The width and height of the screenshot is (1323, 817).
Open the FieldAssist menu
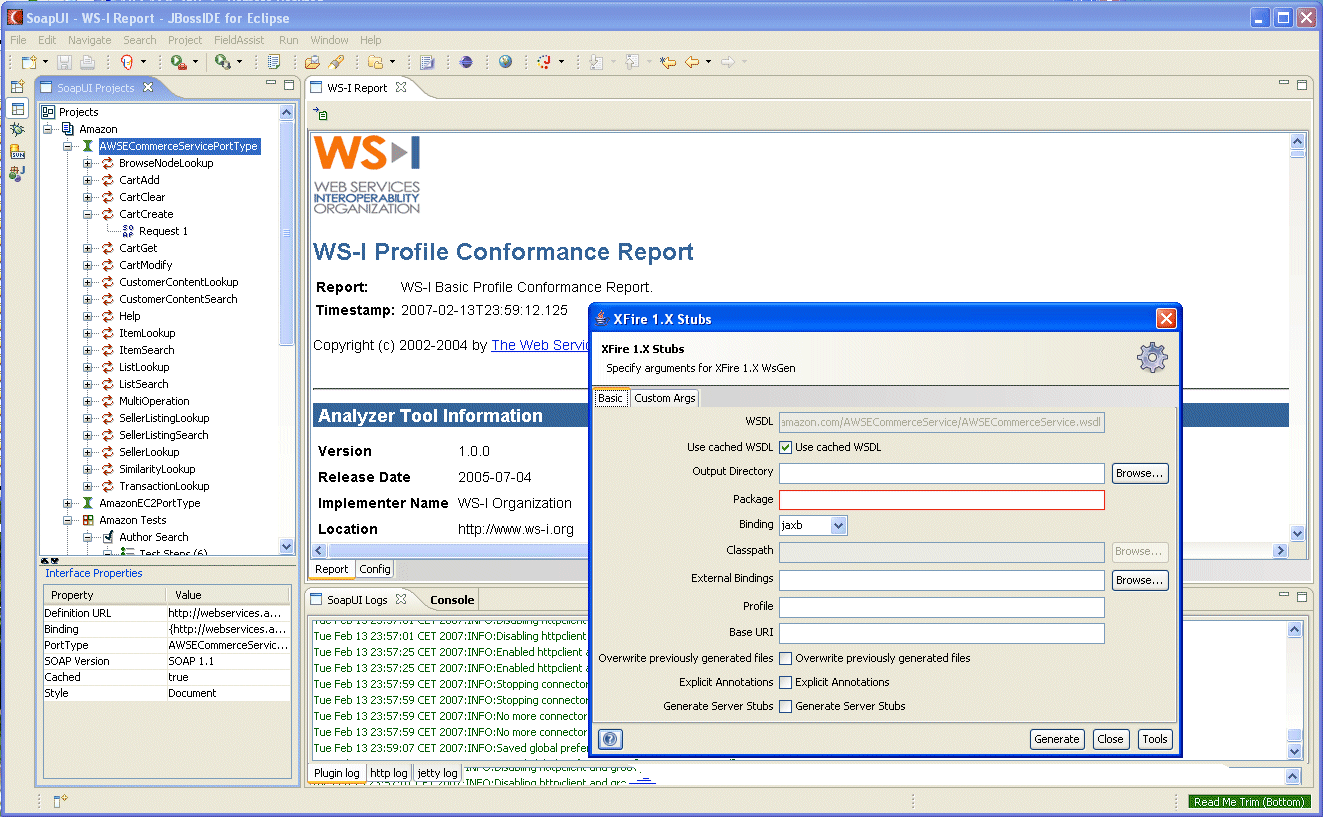tap(239, 40)
